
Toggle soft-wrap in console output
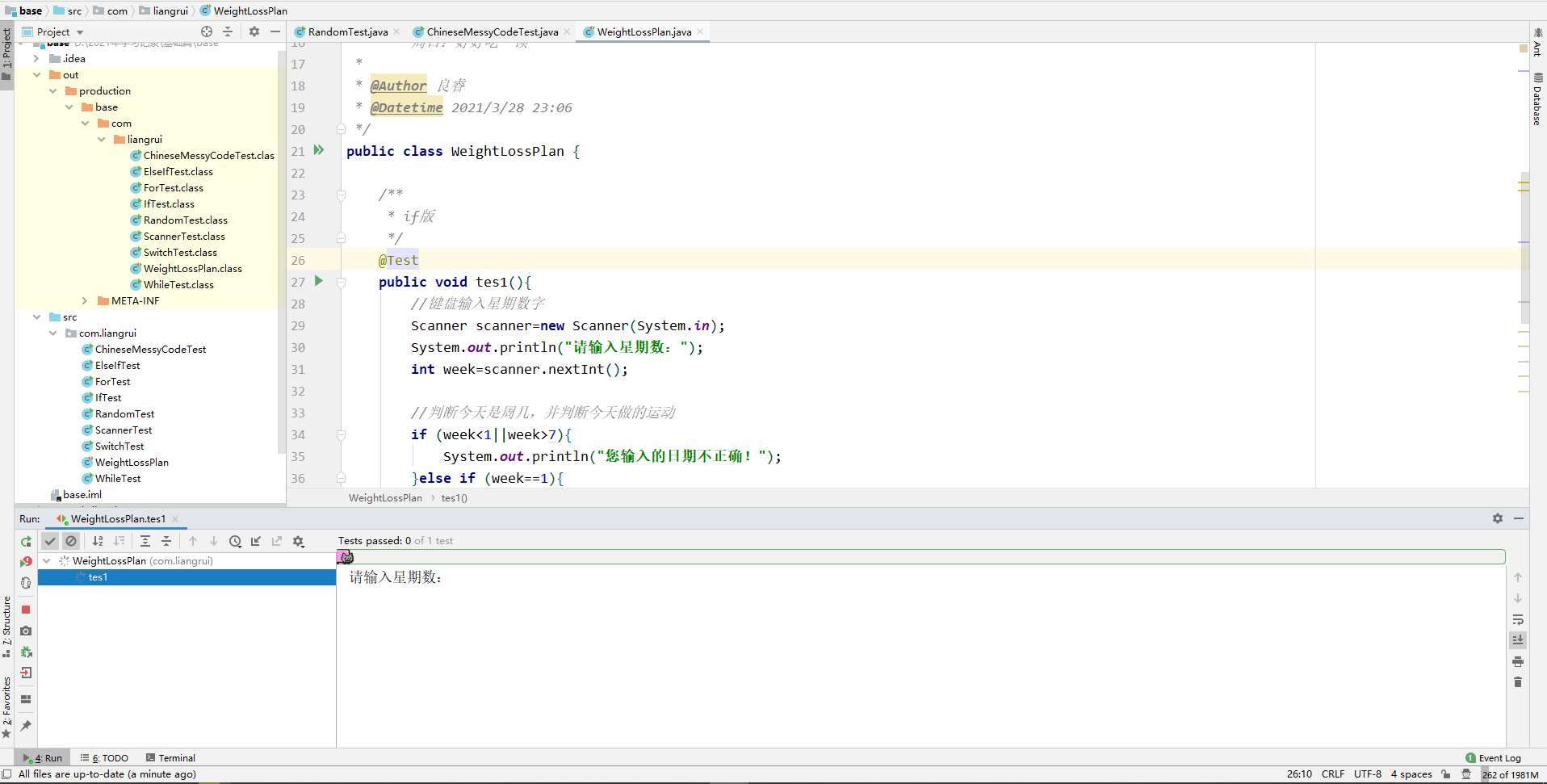click(1518, 619)
